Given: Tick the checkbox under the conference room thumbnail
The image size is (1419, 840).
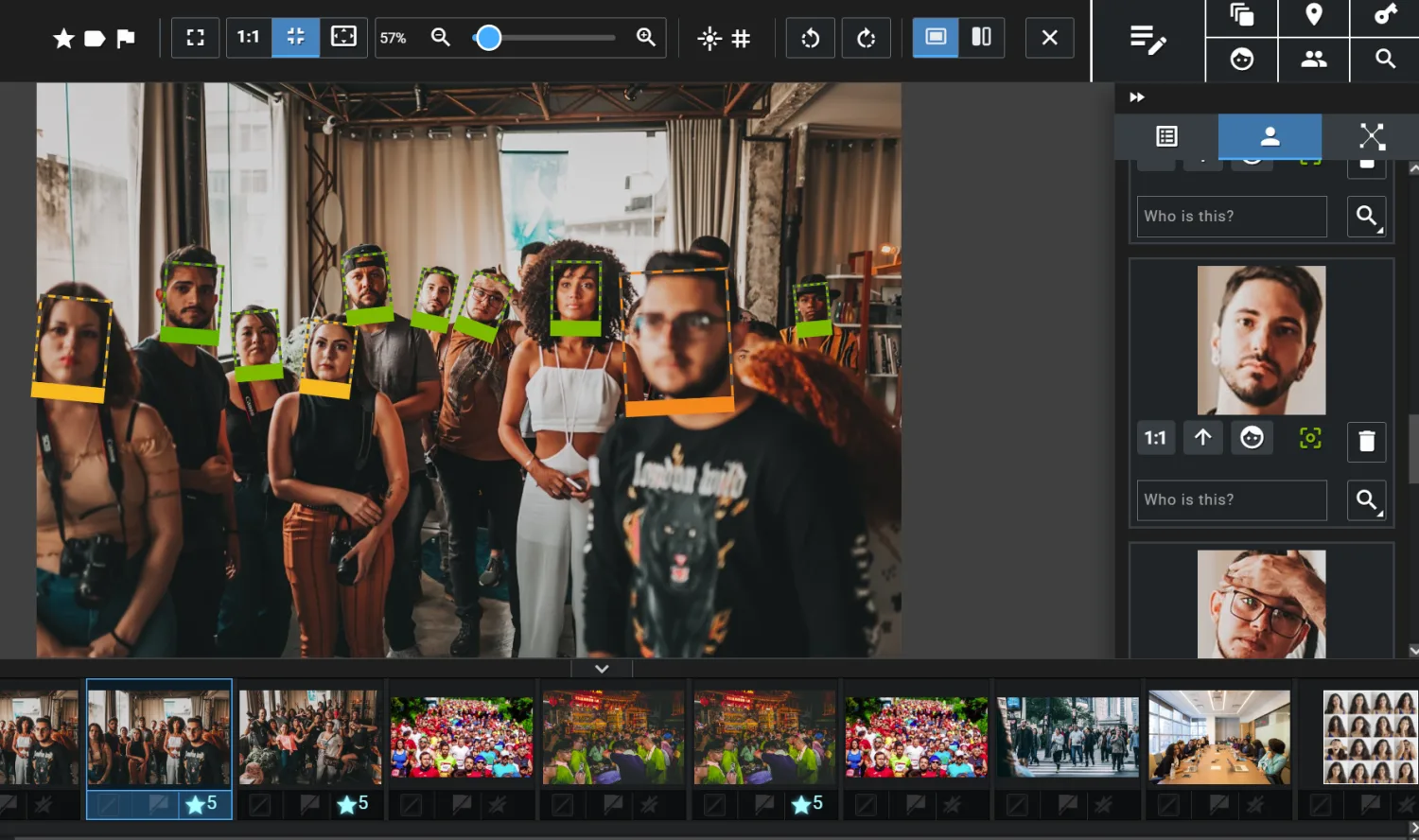Looking at the screenshot, I should click(1168, 805).
